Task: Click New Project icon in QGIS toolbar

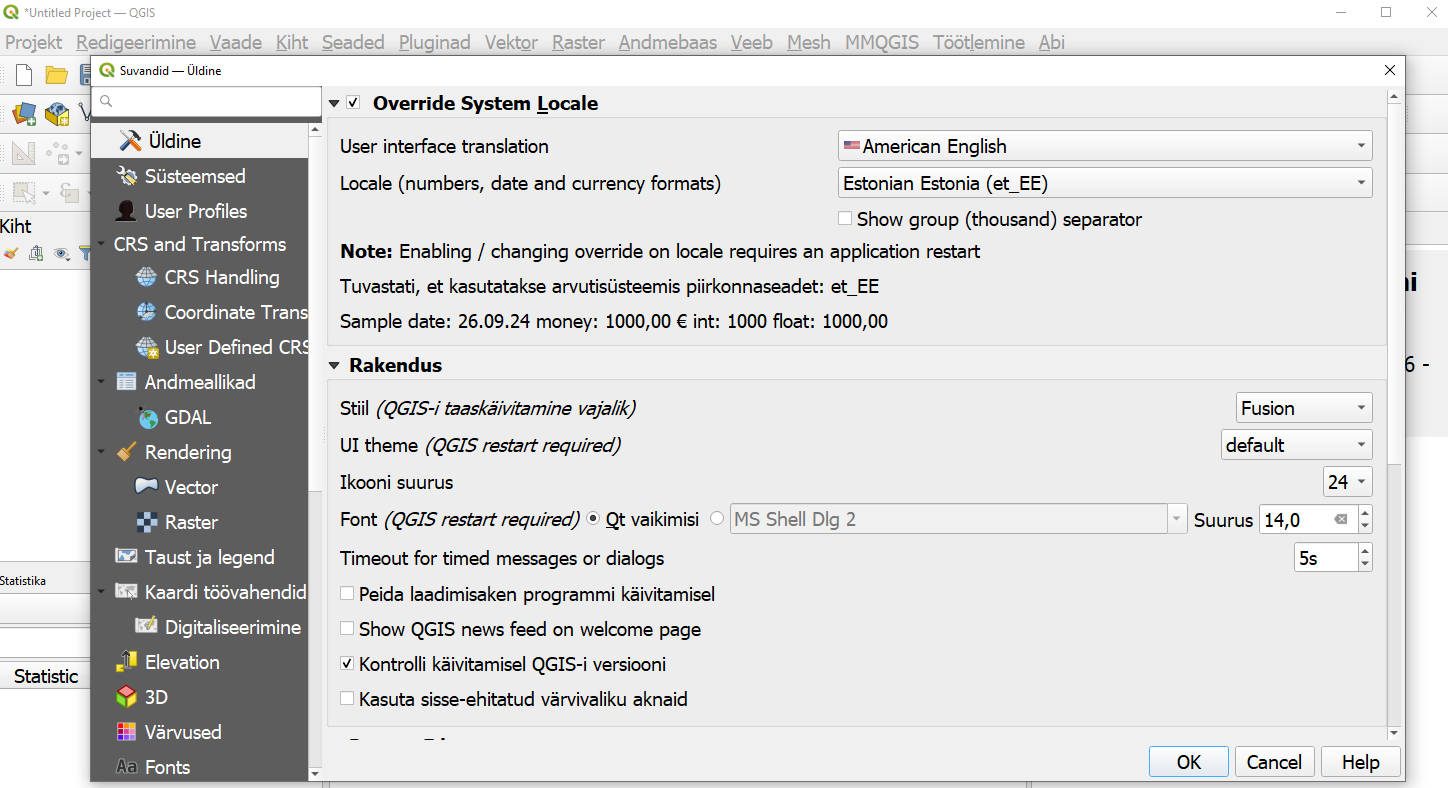Action: pos(23,74)
